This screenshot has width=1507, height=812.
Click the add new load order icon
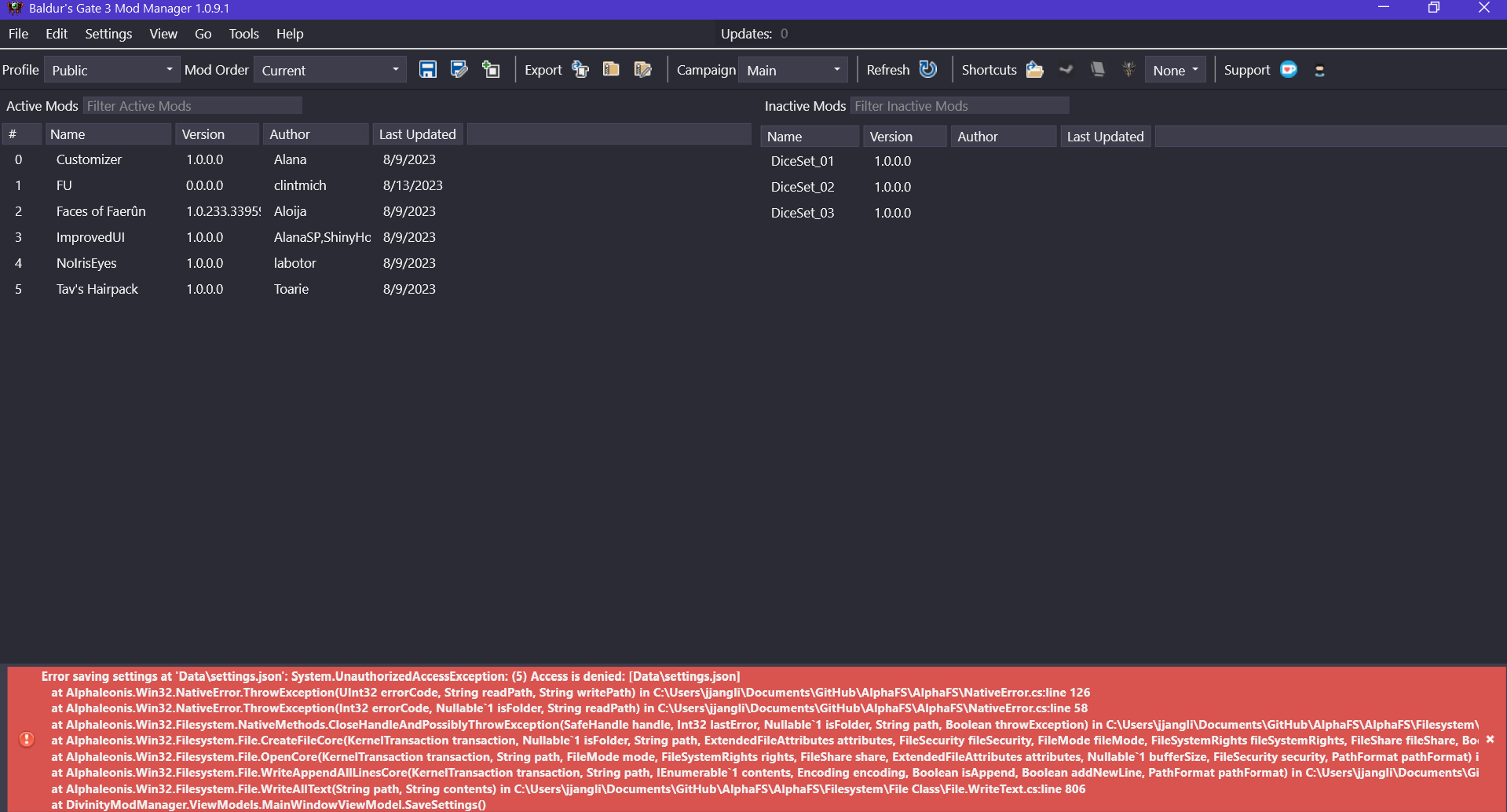click(x=491, y=69)
